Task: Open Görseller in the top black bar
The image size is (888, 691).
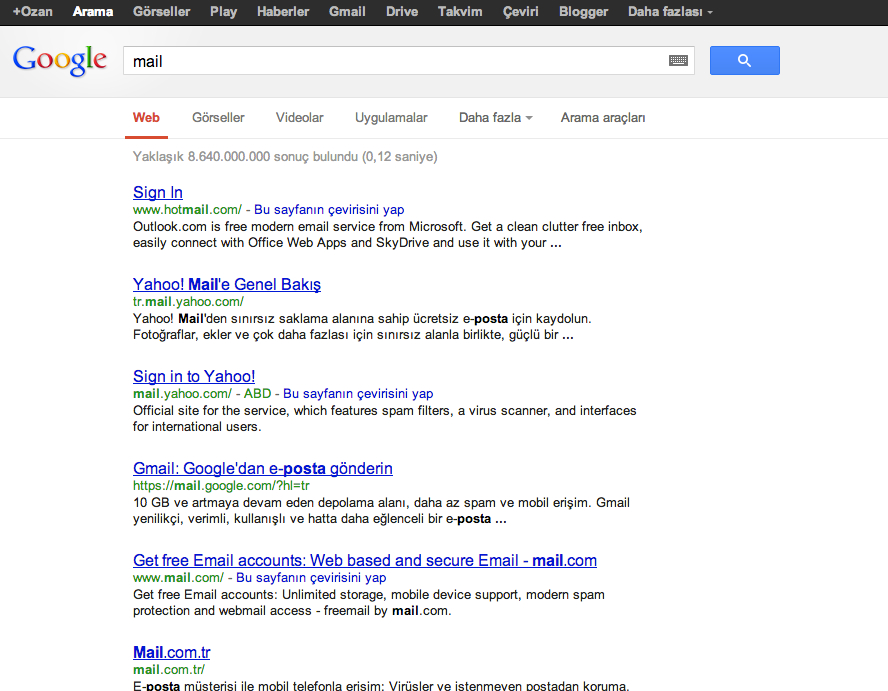Action: click(161, 11)
